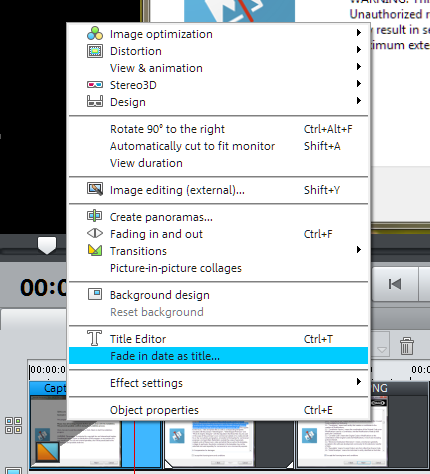Click the storyboard grid view icon
Image resolution: width=430 pixels, height=474 pixels.
(14, 426)
